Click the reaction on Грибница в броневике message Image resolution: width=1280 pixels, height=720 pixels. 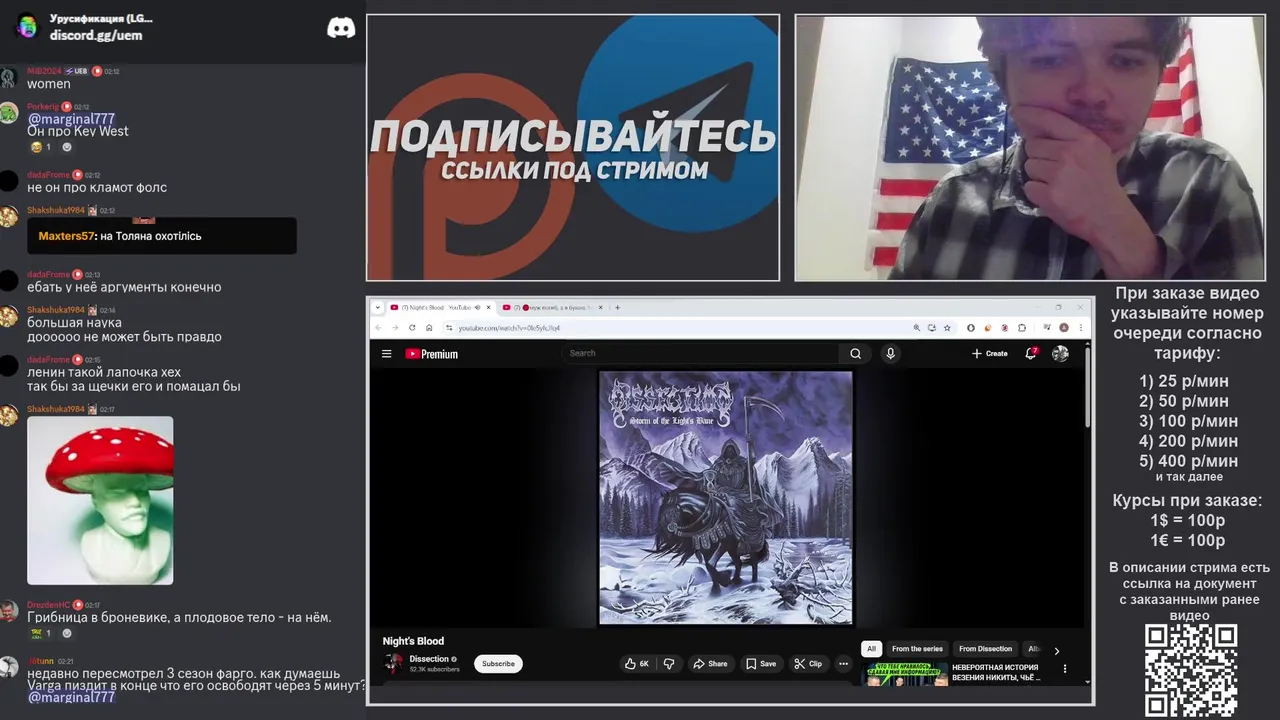(x=41, y=633)
